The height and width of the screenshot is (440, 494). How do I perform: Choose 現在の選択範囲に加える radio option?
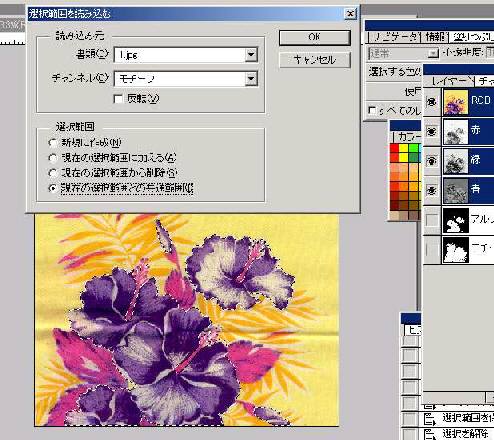(x=53, y=158)
